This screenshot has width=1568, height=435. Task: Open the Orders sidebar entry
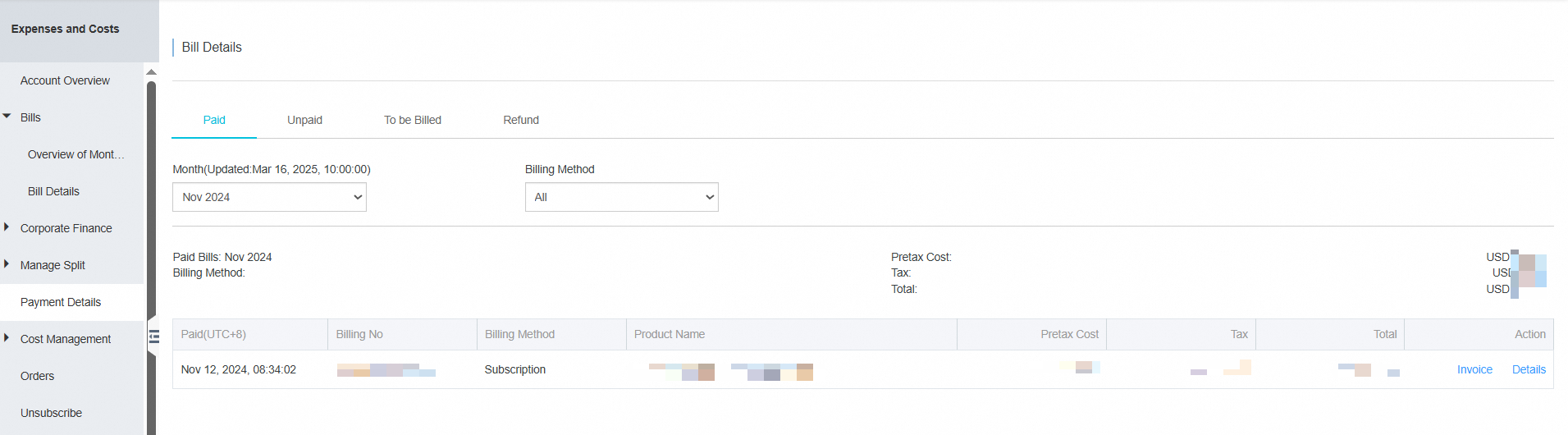(37, 376)
